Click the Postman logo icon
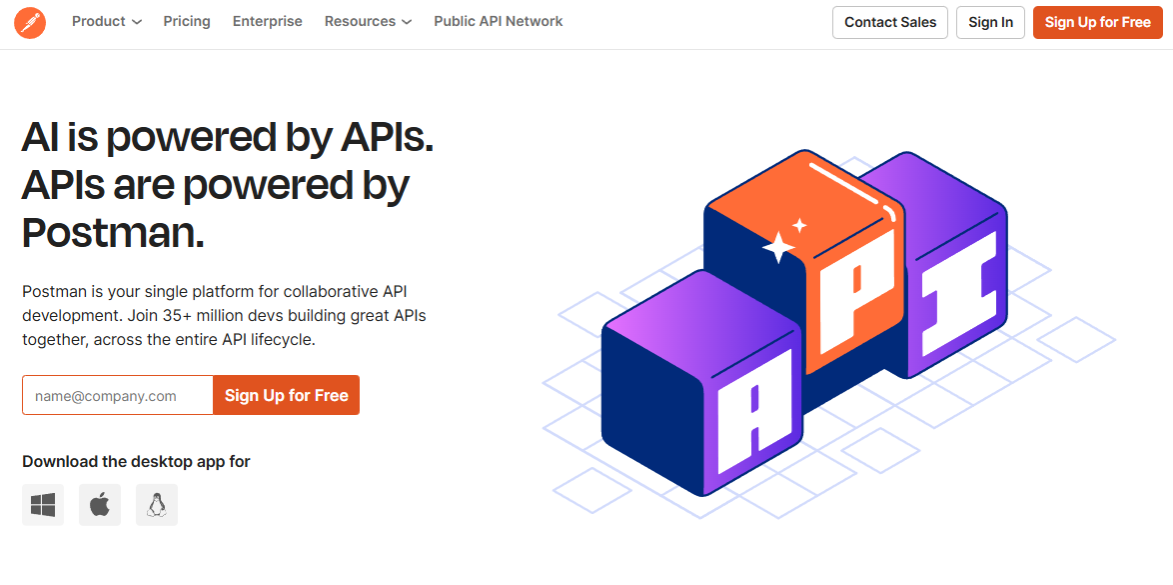1173x585 pixels. pos(30,22)
